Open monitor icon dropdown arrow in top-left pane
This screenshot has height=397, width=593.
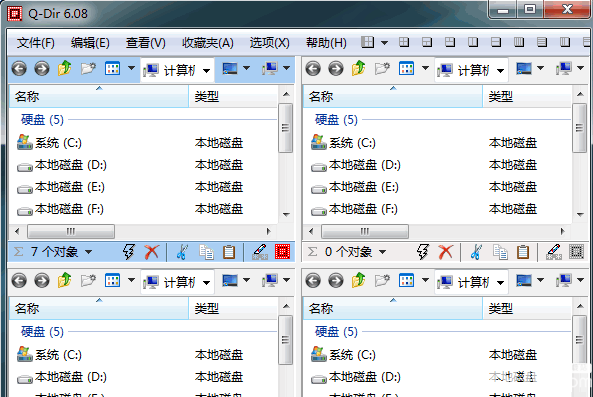[x=246, y=68]
